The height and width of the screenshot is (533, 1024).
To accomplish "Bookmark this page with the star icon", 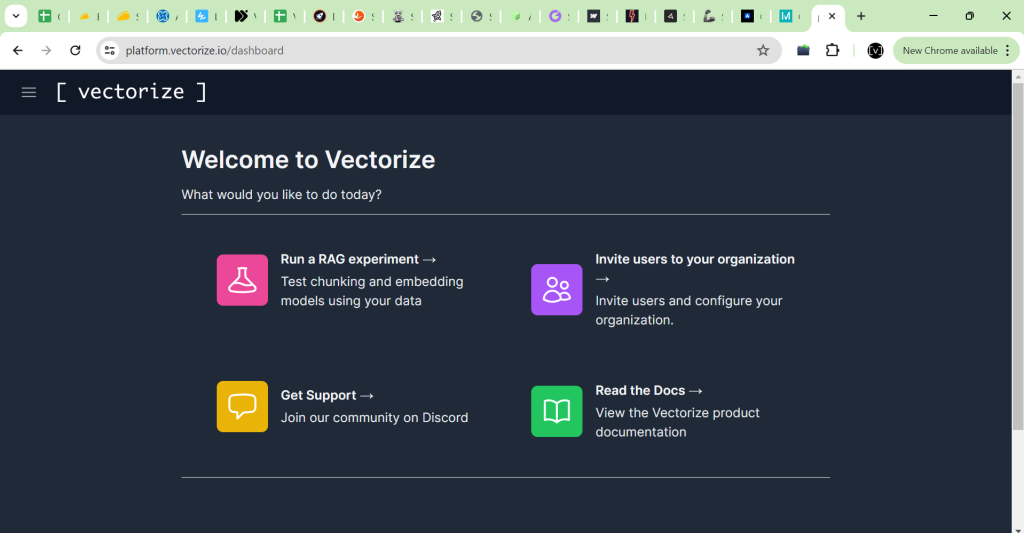I will [x=763, y=50].
